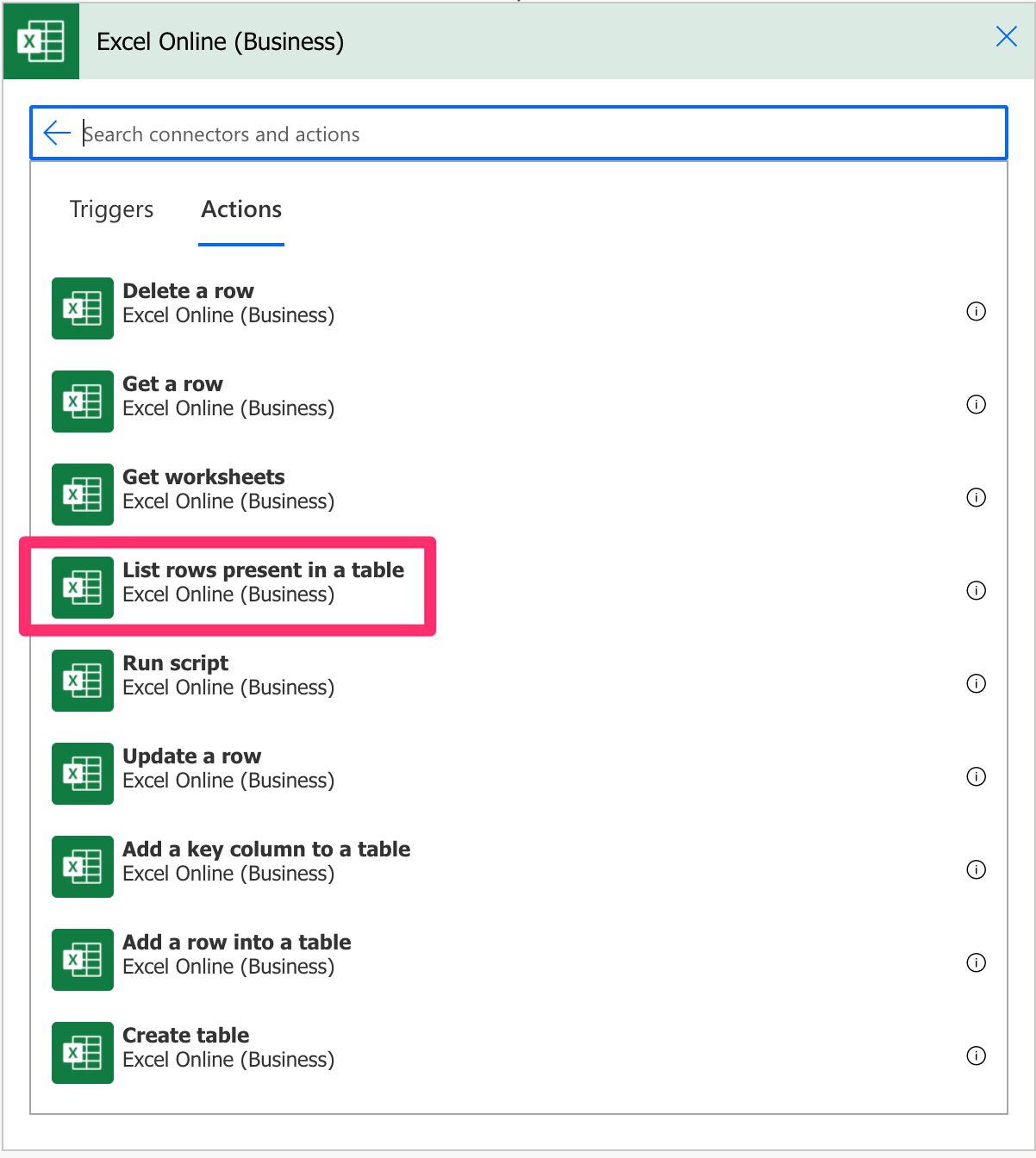The width and height of the screenshot is (1036, 1158).
Task: Click the Excel icon beside Delete a row
Action: (82, 308)
